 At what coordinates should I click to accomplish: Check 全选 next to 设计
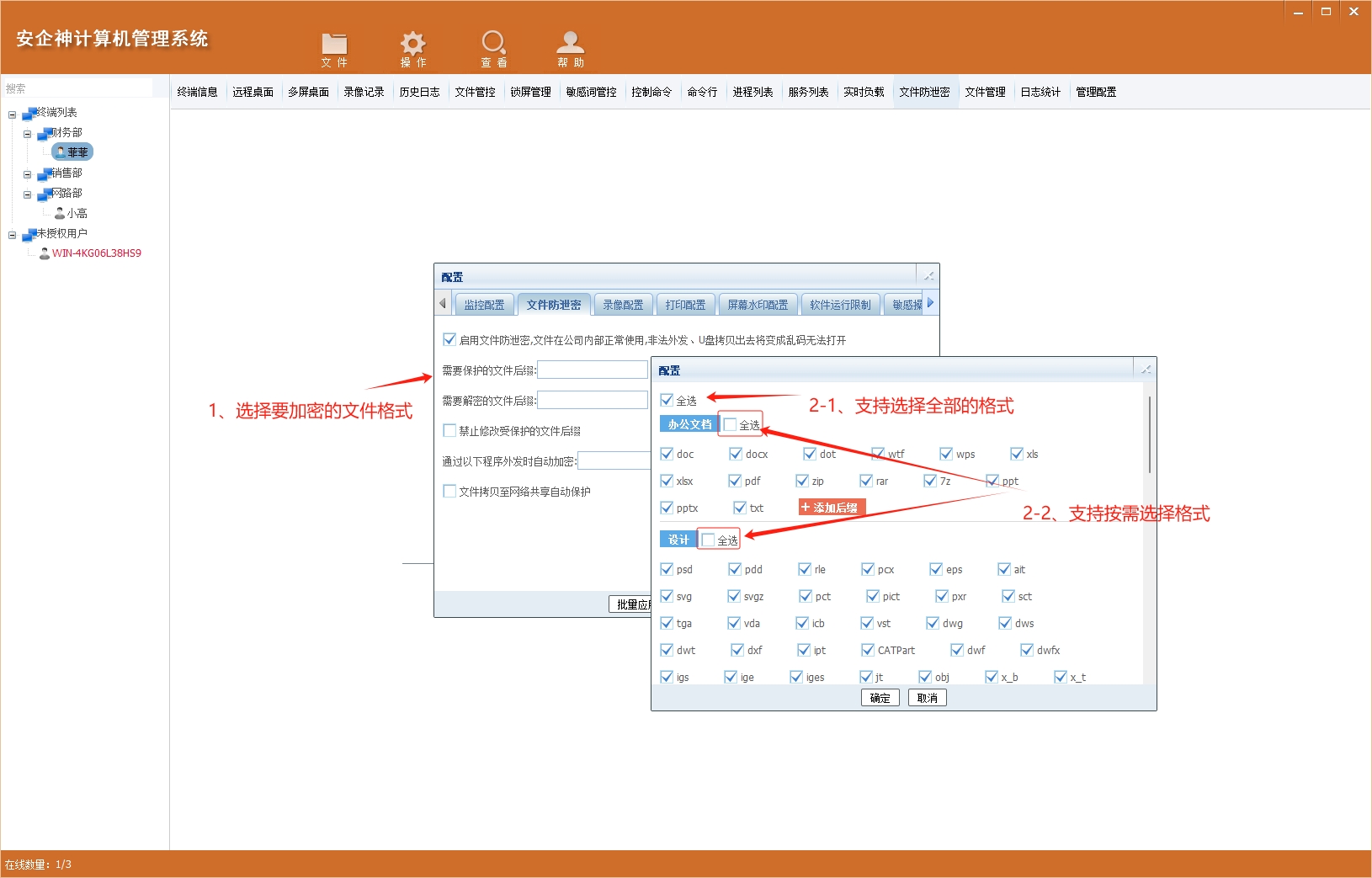tap(708, 540)
